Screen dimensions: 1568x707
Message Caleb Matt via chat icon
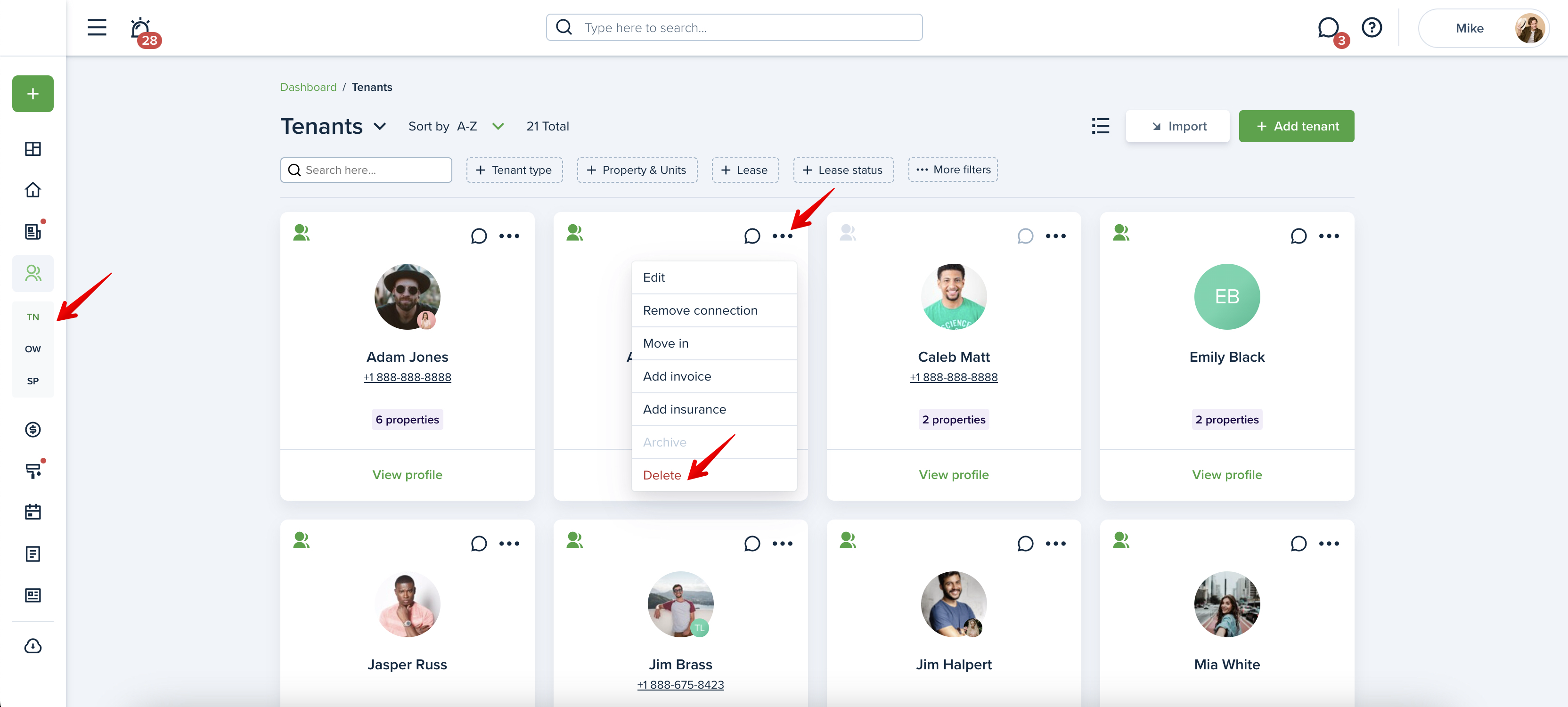1025,236
